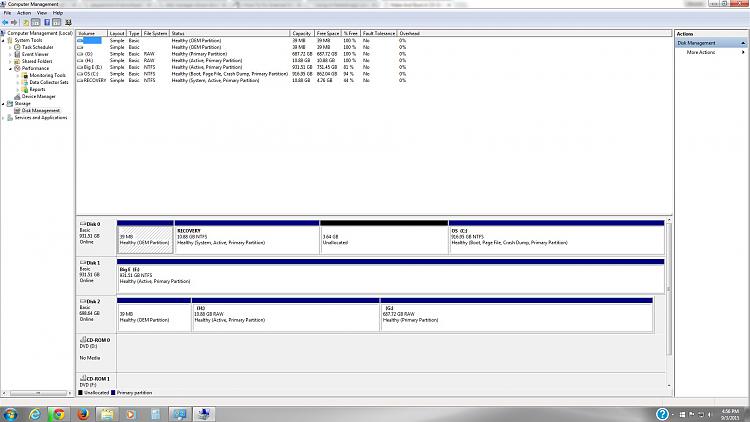
Task: Open Google Chrome from taskbar
Action: click(59, 414)
